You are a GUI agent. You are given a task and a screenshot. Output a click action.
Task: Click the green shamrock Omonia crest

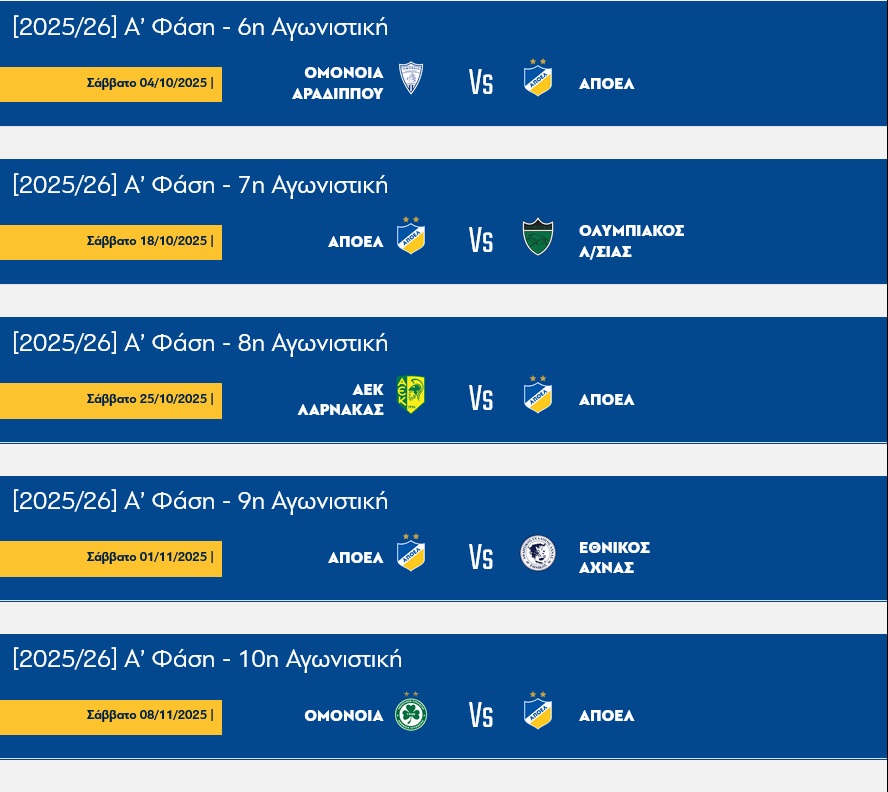point(411,712)
